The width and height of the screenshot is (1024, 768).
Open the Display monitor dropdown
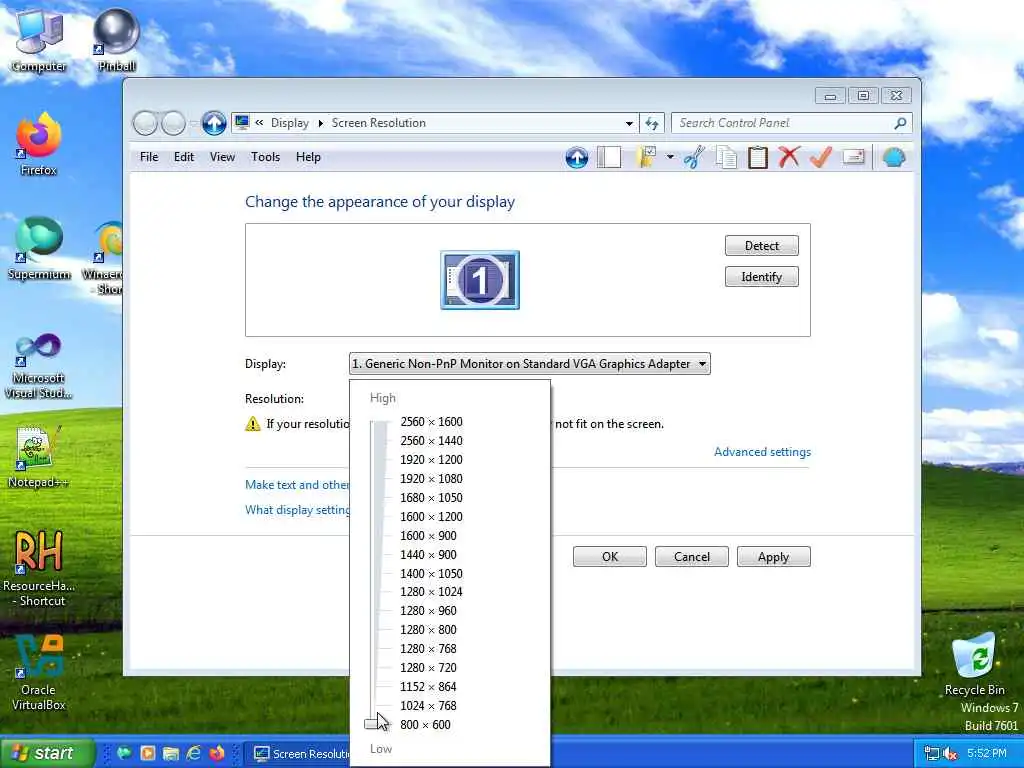pyautogui.click(x=530, y=364)
